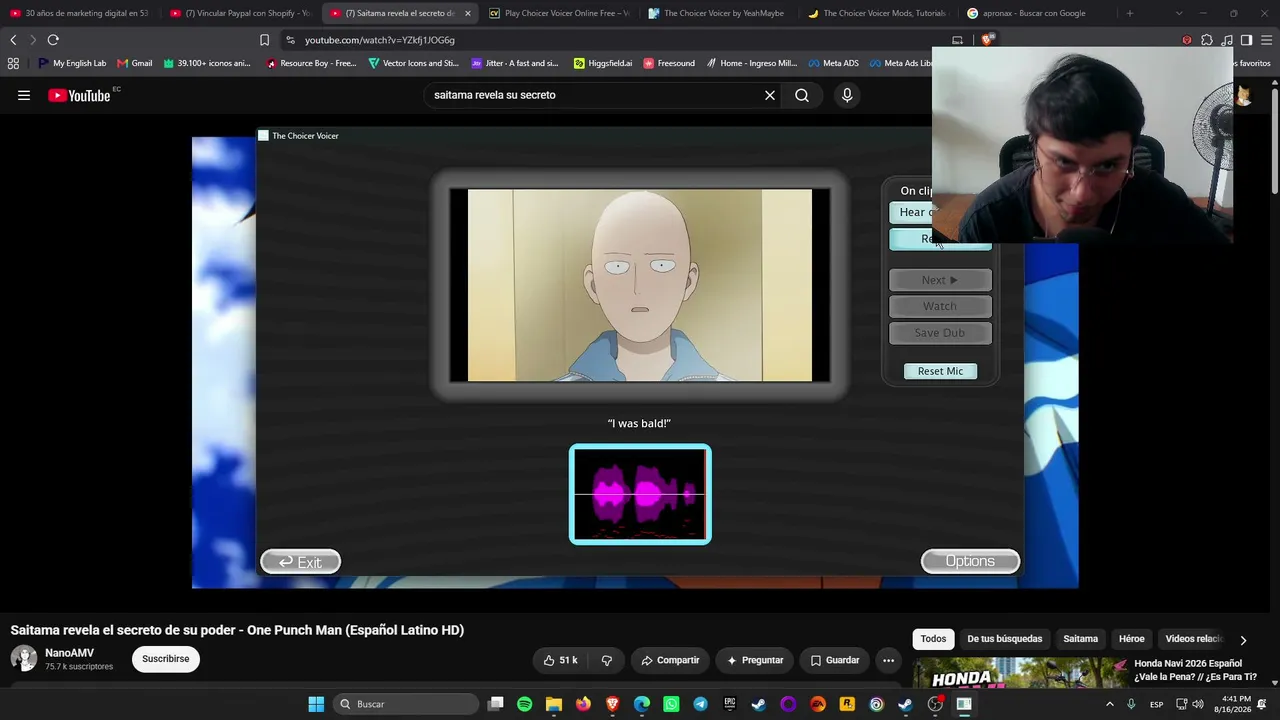Open the Brave apps grid icon
The image size is (1280, 720).
[13, 63]
